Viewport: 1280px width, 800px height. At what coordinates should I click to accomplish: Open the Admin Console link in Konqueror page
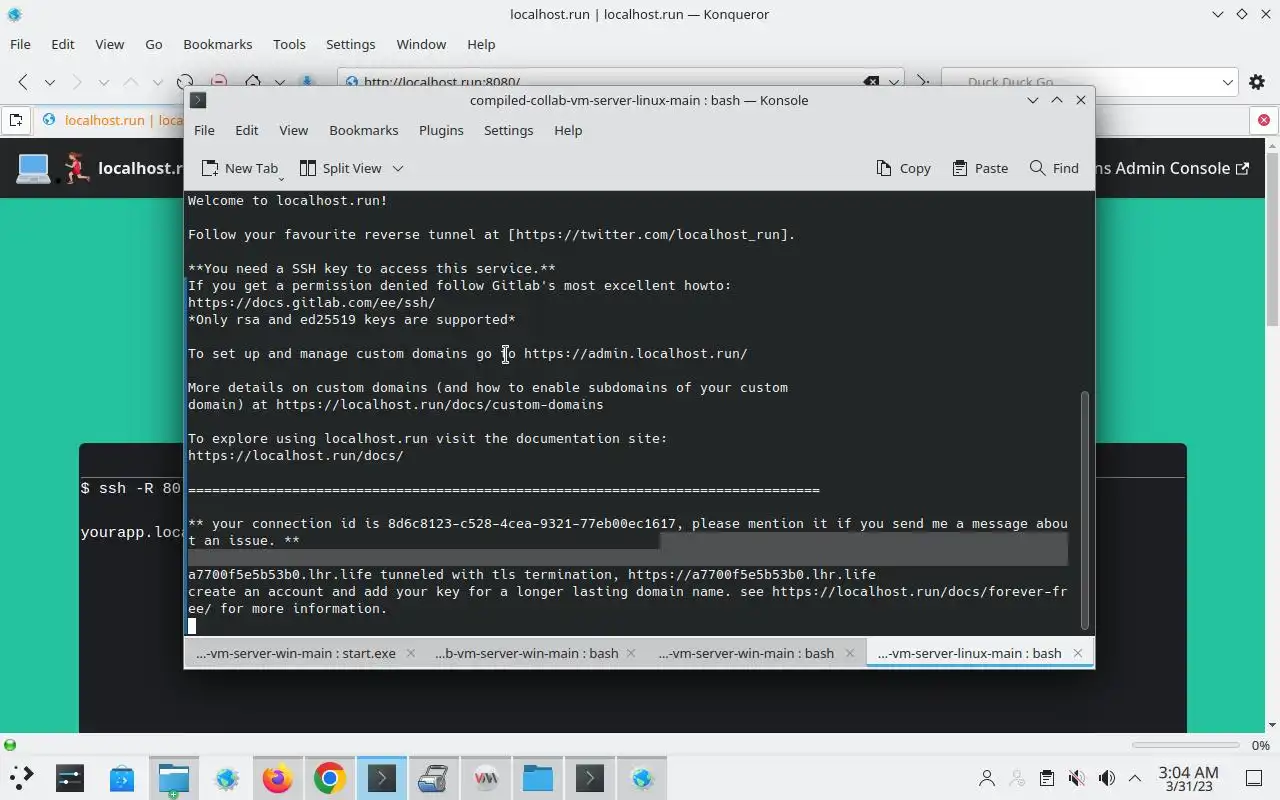click(1172, 168)
